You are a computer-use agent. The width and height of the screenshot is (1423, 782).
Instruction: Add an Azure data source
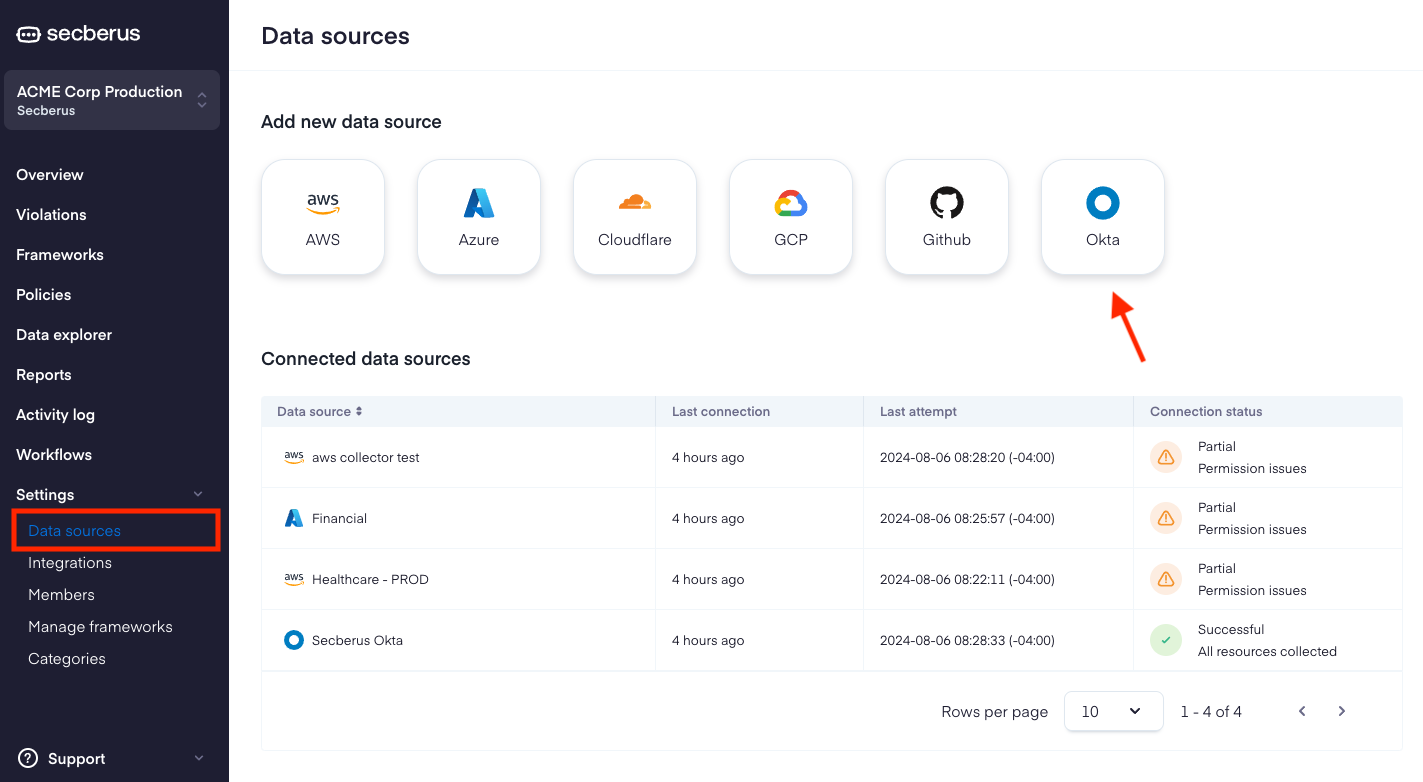pyautogui.click(x=479, y=217)
